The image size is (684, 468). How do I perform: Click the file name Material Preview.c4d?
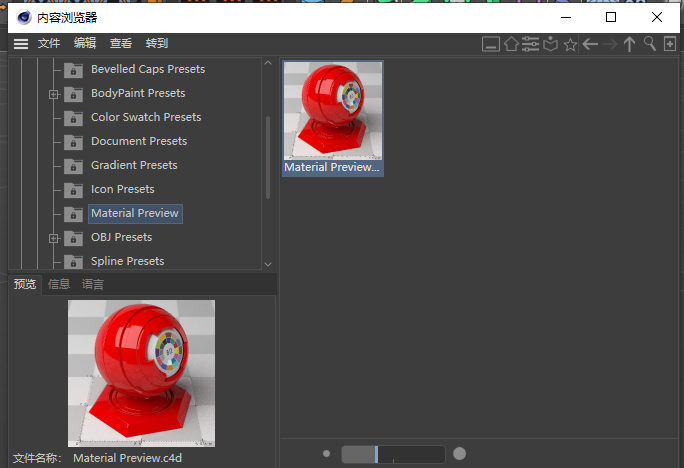pyautogui.click(x=127, y=458)
